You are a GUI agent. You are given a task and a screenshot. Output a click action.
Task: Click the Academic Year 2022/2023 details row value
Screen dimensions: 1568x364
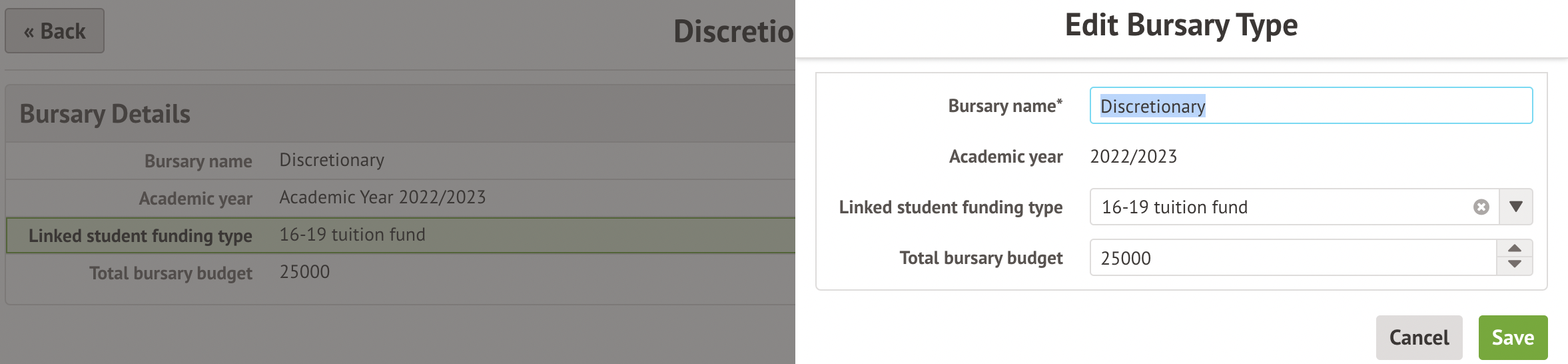(382, 197)
